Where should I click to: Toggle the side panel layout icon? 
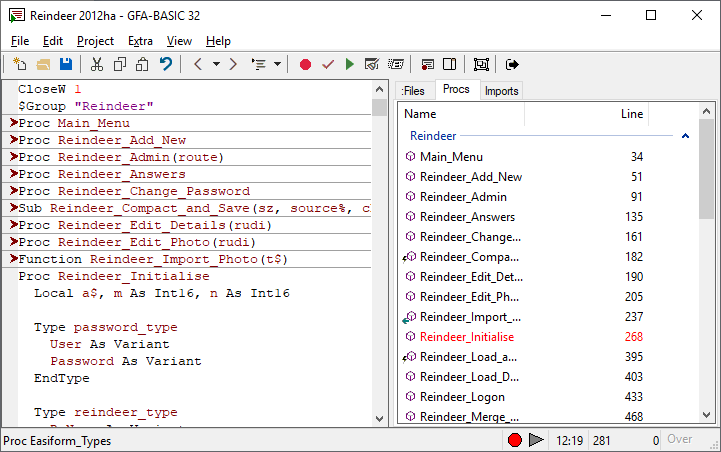click(450, 64)
